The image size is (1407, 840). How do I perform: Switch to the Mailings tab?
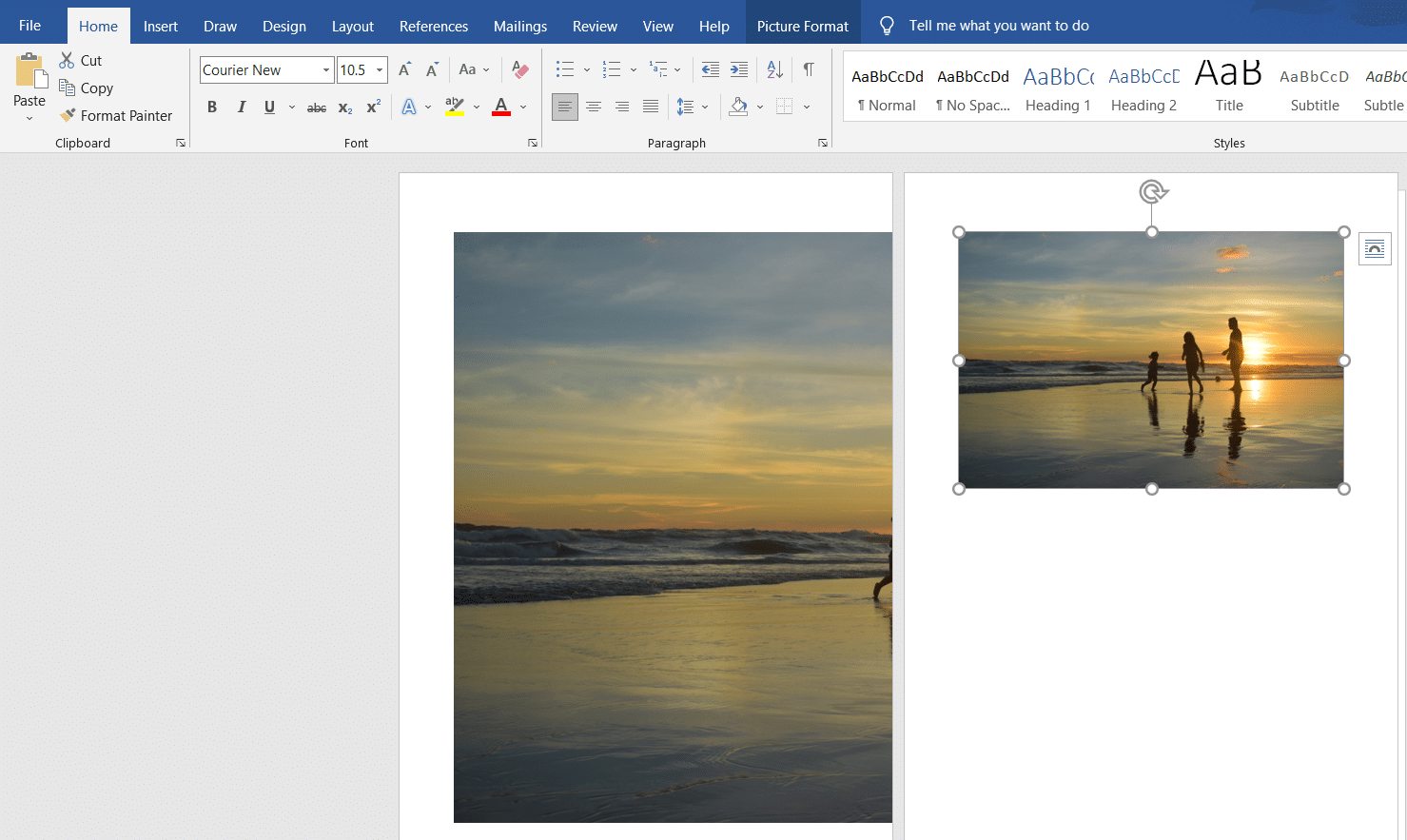520,27
